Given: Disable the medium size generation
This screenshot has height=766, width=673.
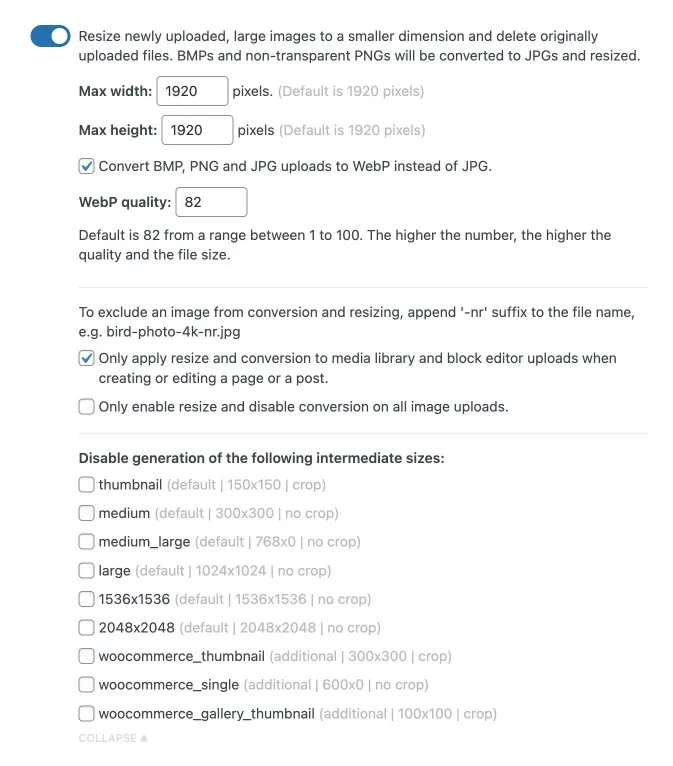Looking at the screenshot, I should [x=87, y=513].
